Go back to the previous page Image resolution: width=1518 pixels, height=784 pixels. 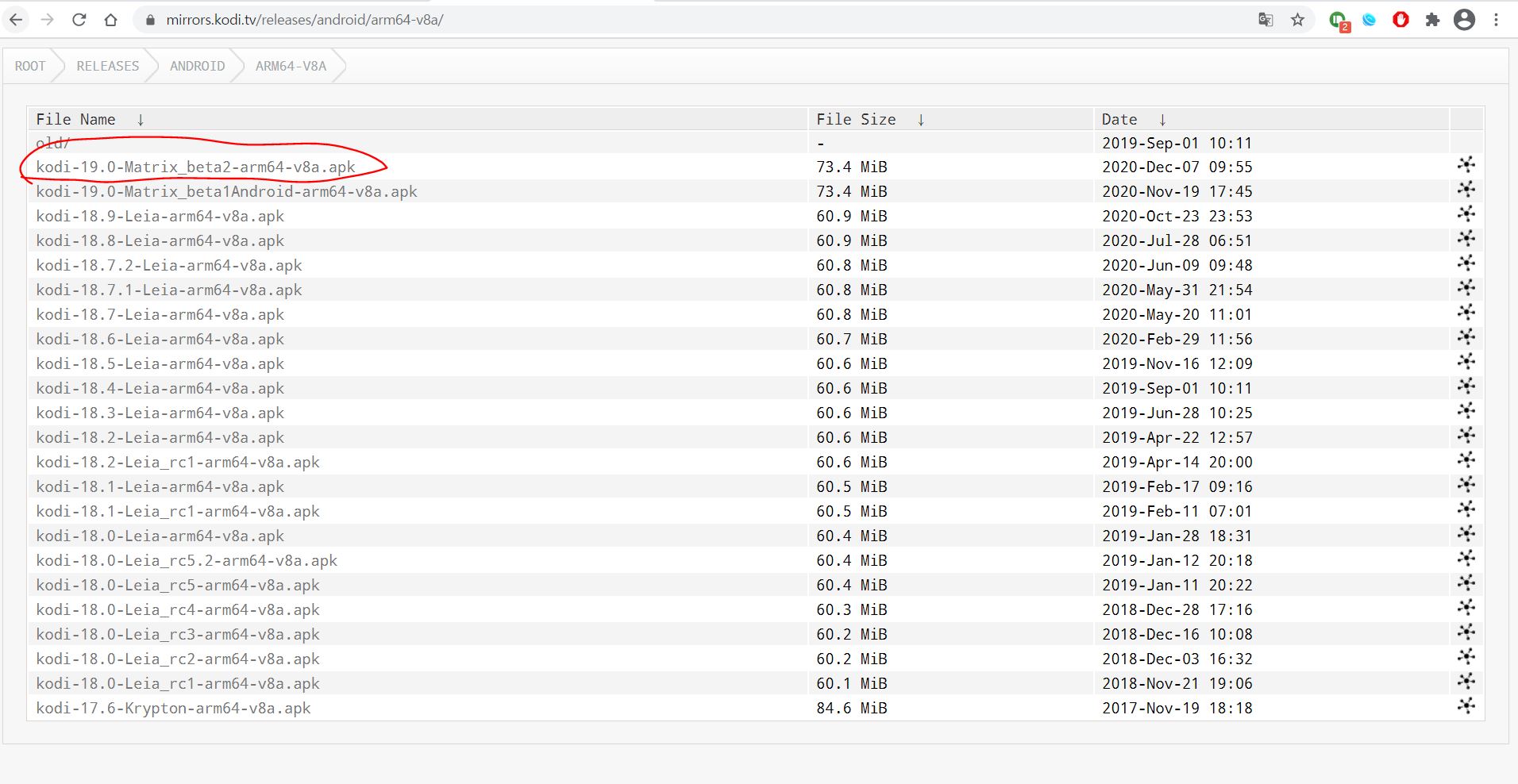tap(16, 20)
